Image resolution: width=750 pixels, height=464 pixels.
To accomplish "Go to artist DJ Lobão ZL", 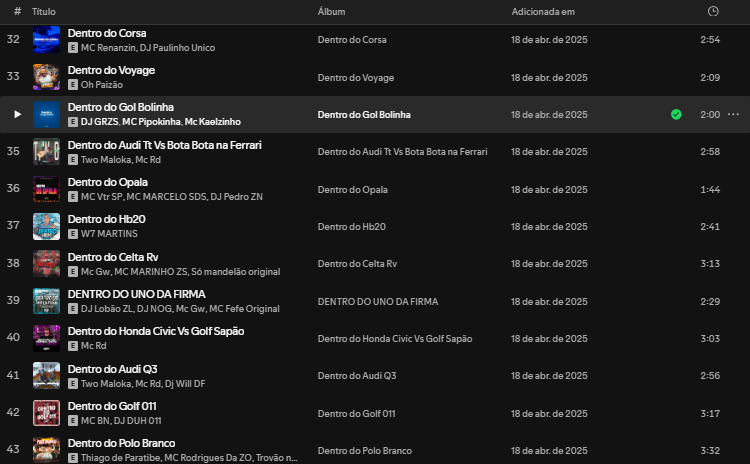I will (x=107, y=309).
